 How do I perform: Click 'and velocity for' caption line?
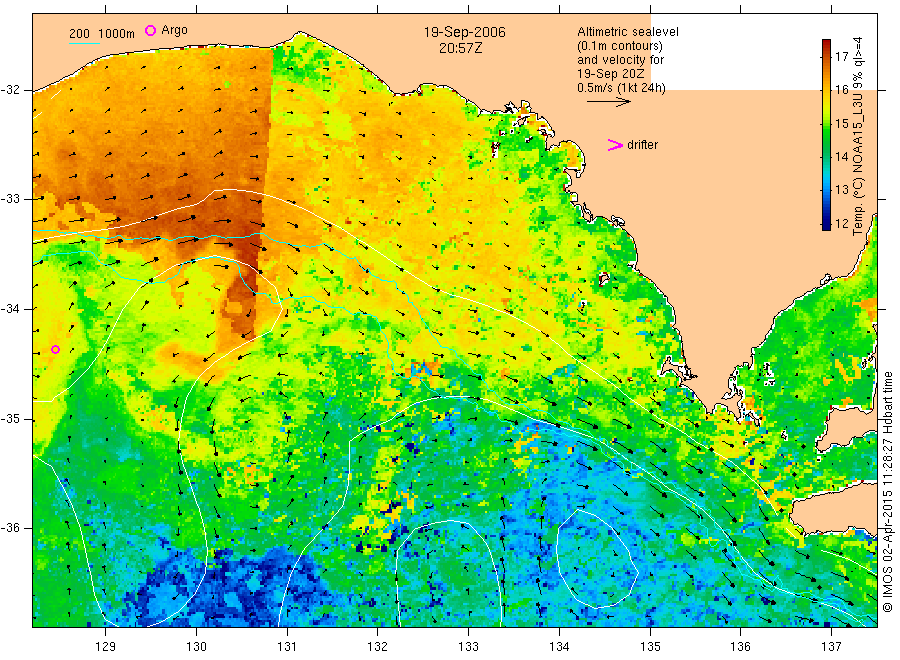[x=620, y=60]
